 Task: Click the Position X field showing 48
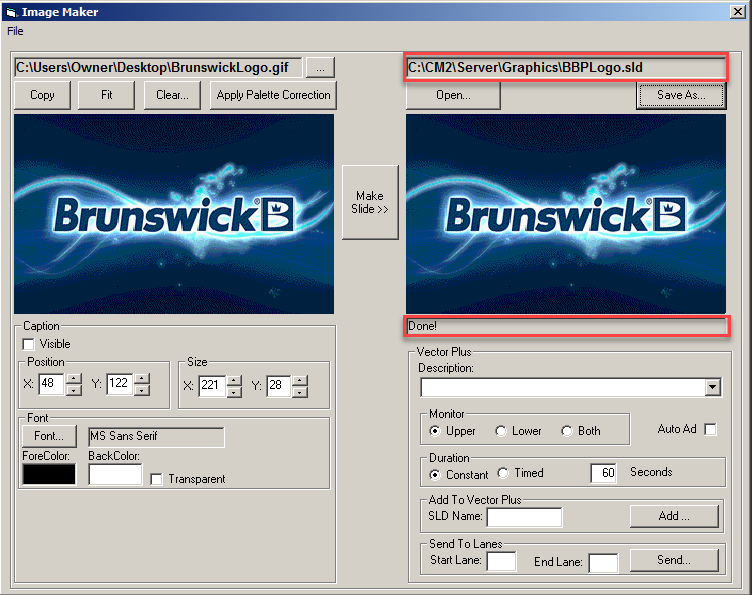click(51, 384)
